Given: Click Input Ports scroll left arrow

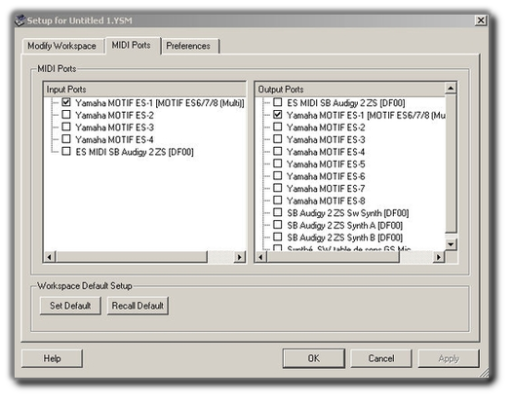Looking at the screenshot, I should 50,257.
